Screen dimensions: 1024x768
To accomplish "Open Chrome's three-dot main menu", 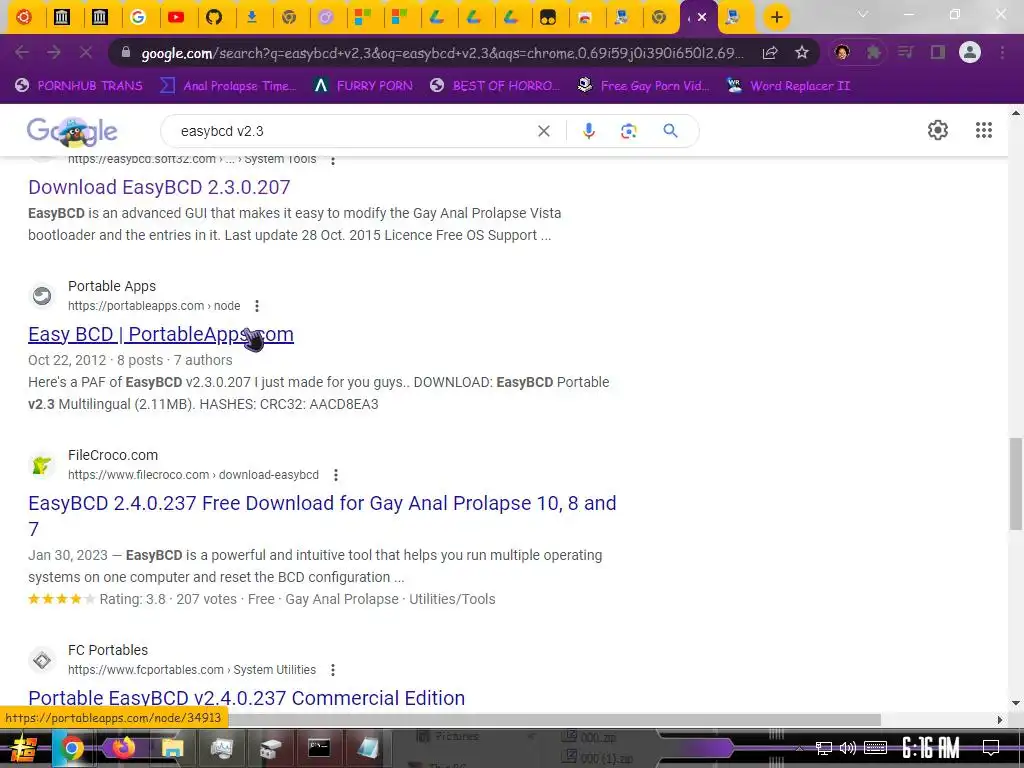I will [1002, 52].
